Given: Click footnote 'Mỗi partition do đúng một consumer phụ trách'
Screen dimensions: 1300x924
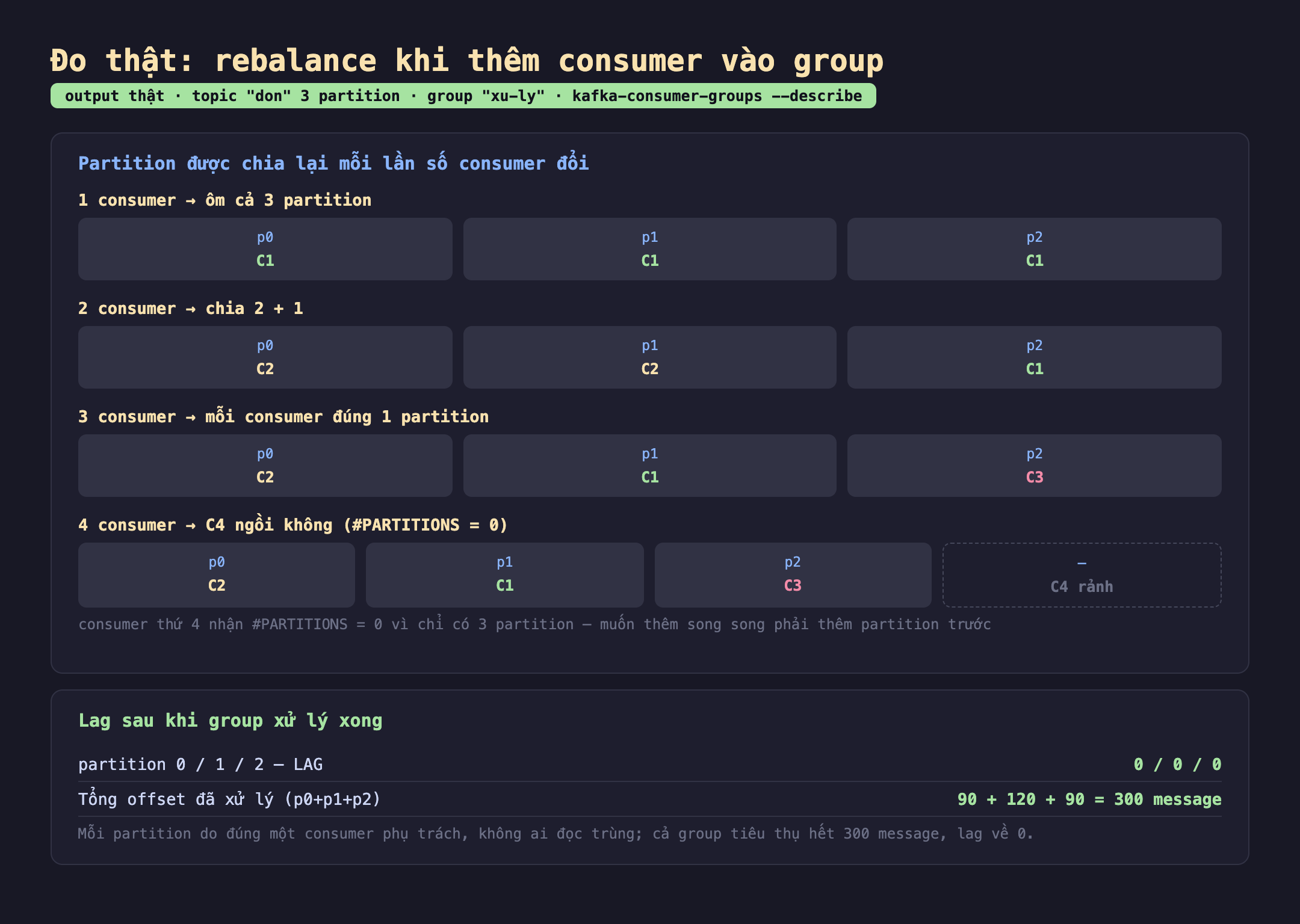Looking at the screenshot, I should [556, 833].
